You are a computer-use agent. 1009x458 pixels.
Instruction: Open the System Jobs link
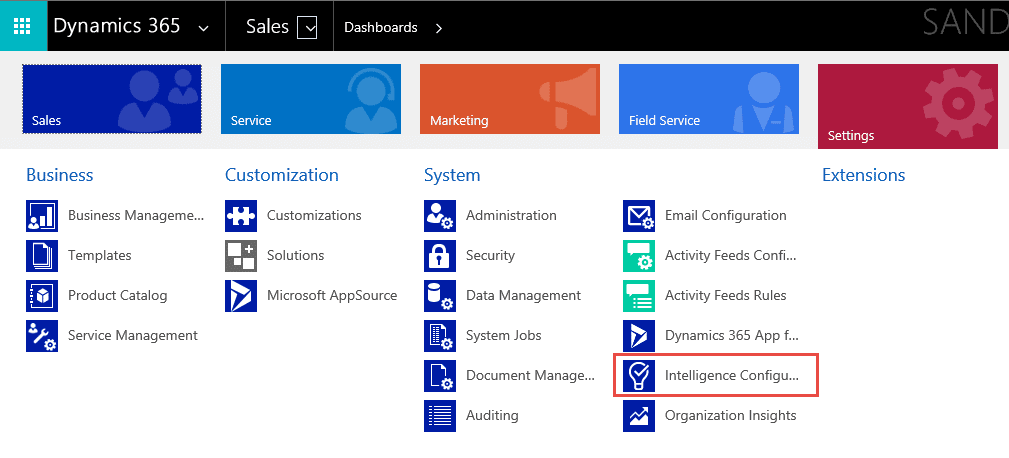[x=504, y=335]
